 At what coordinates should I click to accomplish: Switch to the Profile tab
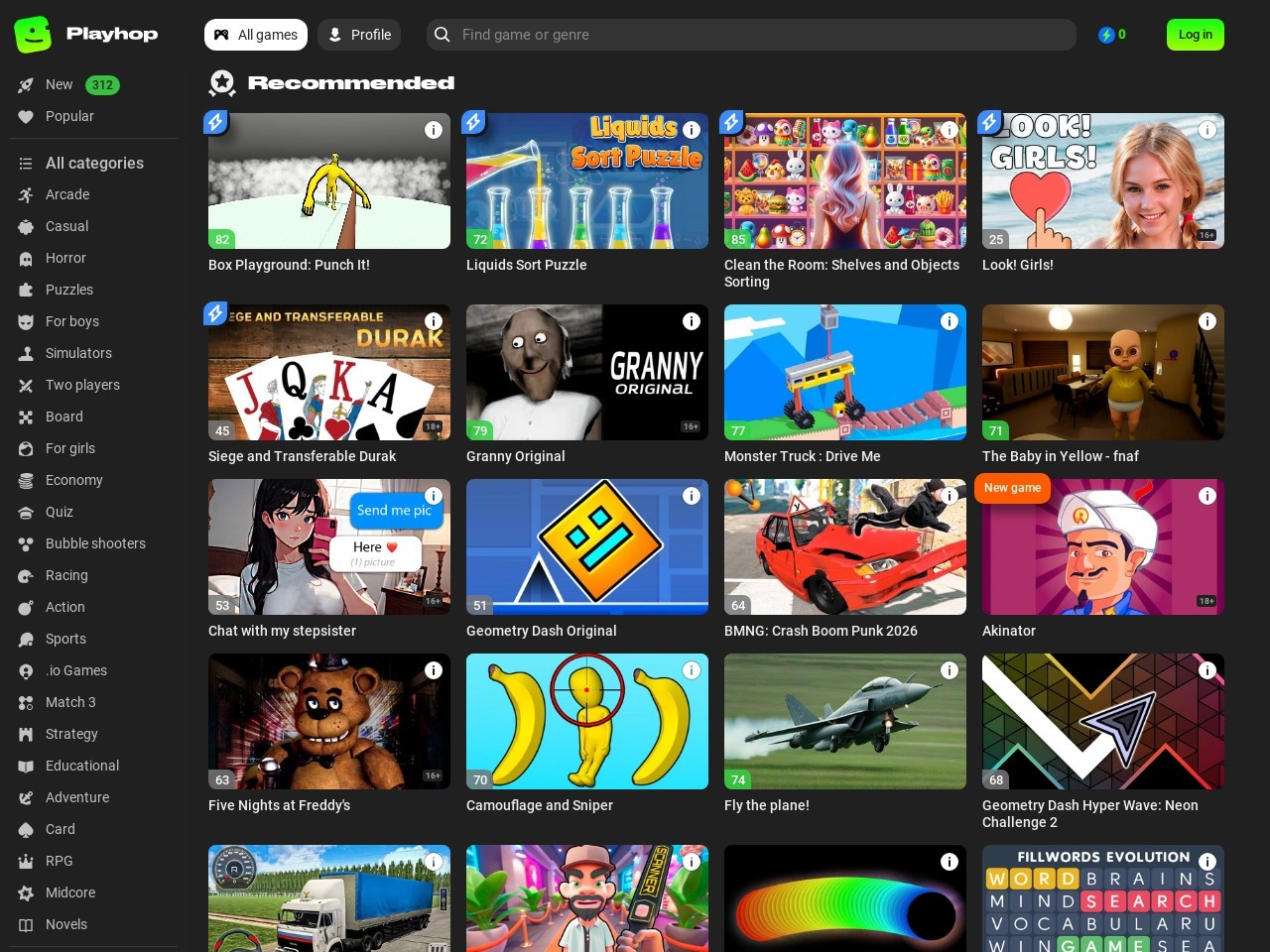pos(359,35)
